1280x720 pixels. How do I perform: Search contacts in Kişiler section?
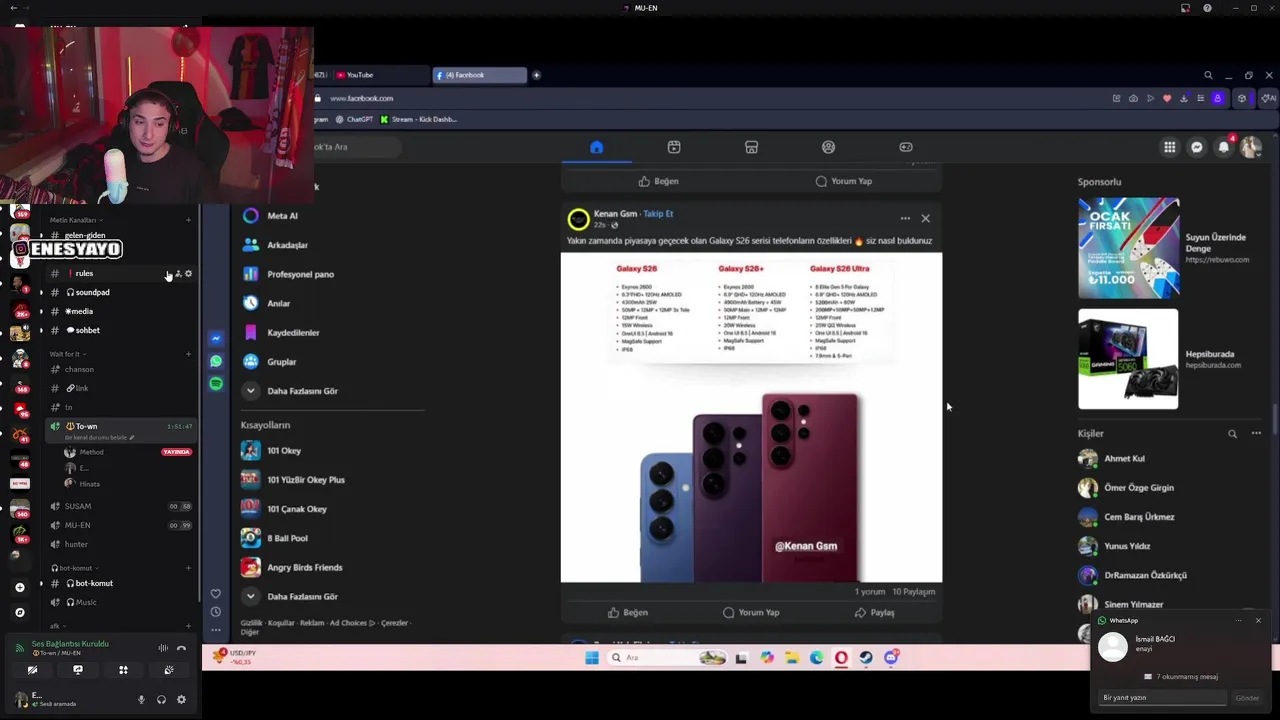point(1232,434)
